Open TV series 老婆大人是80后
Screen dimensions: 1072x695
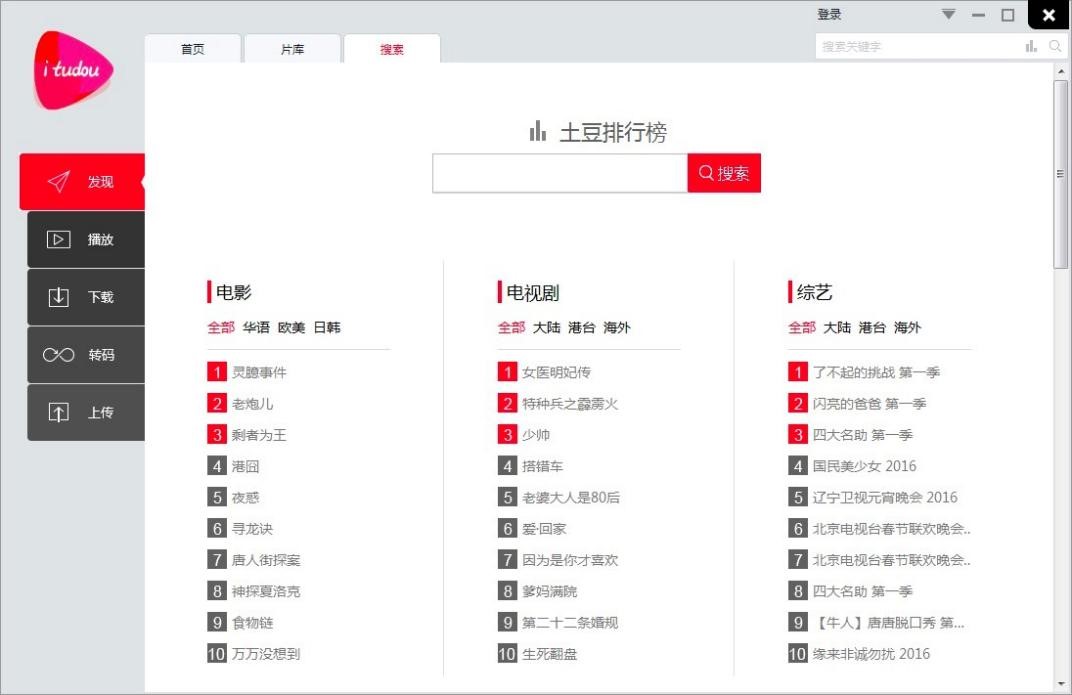pos(571,498)
